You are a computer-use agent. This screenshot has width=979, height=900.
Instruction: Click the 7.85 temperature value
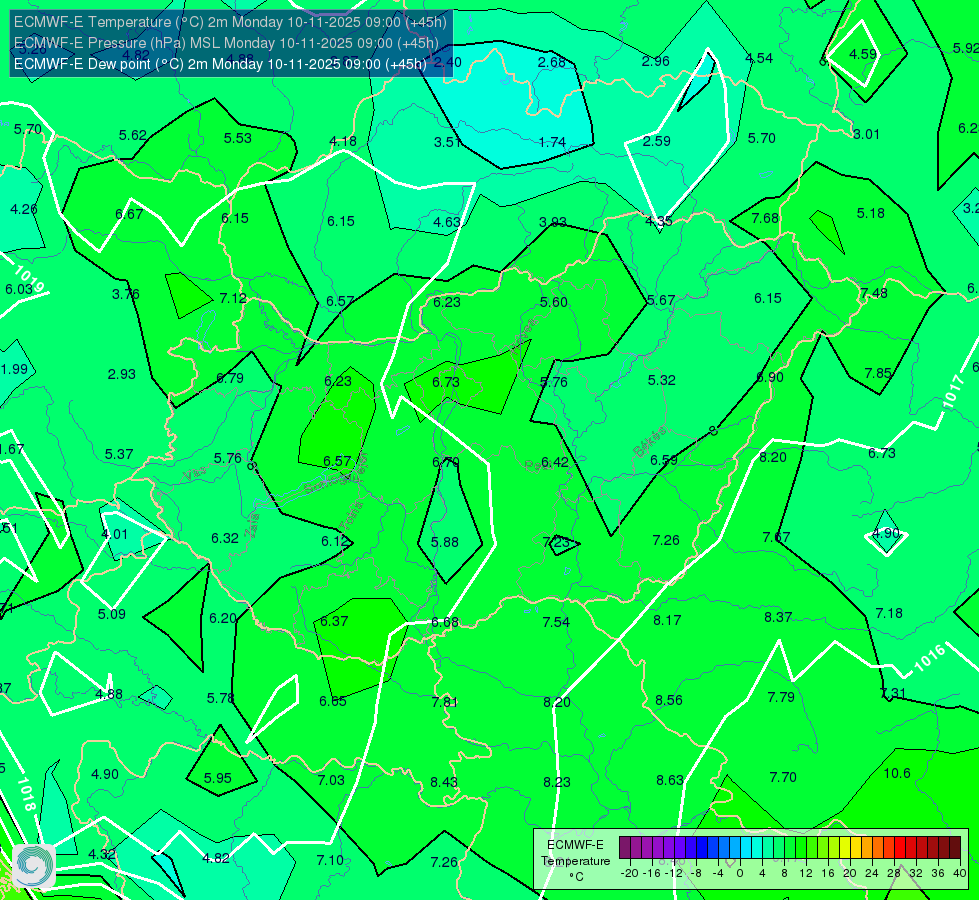point(878,373)
